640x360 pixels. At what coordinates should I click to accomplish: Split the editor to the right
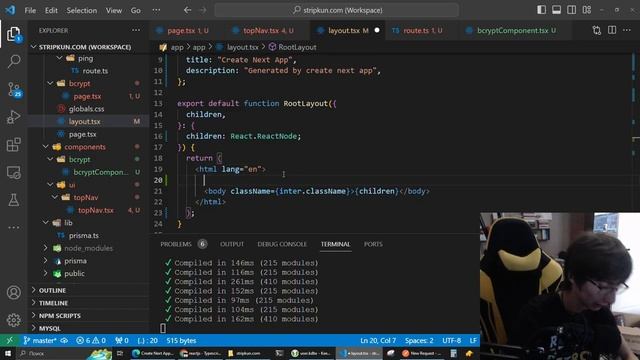coord(612,30)
